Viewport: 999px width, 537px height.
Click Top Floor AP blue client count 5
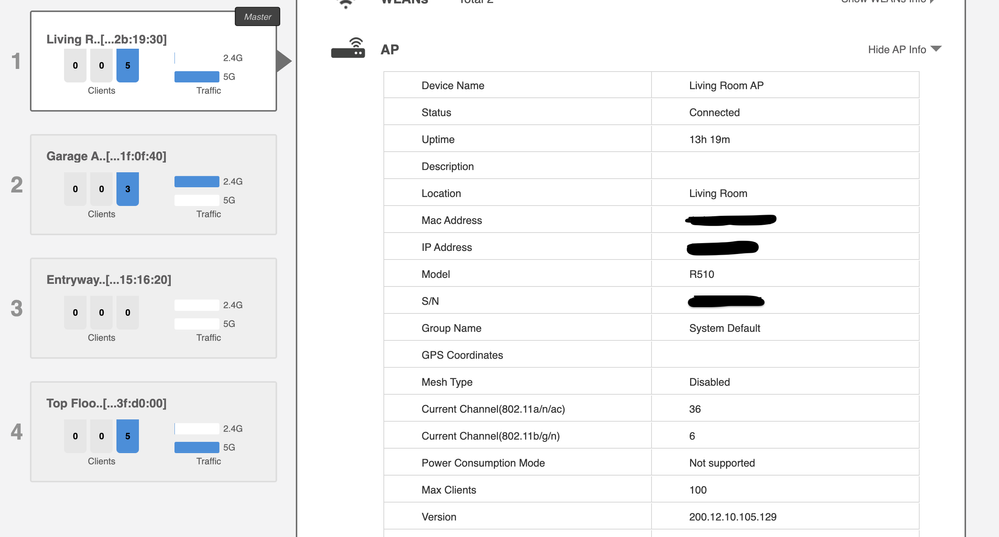click(x=127, y=436)
